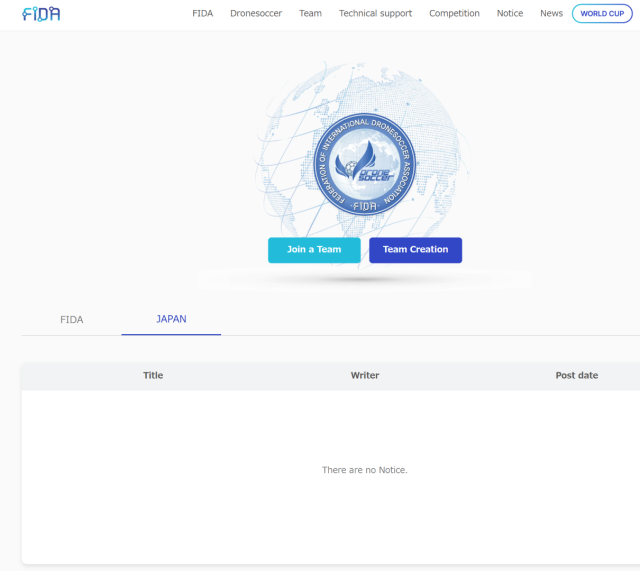The image size is (640, 571).
Task: Open the Competition menu
Action: point(454,13)
